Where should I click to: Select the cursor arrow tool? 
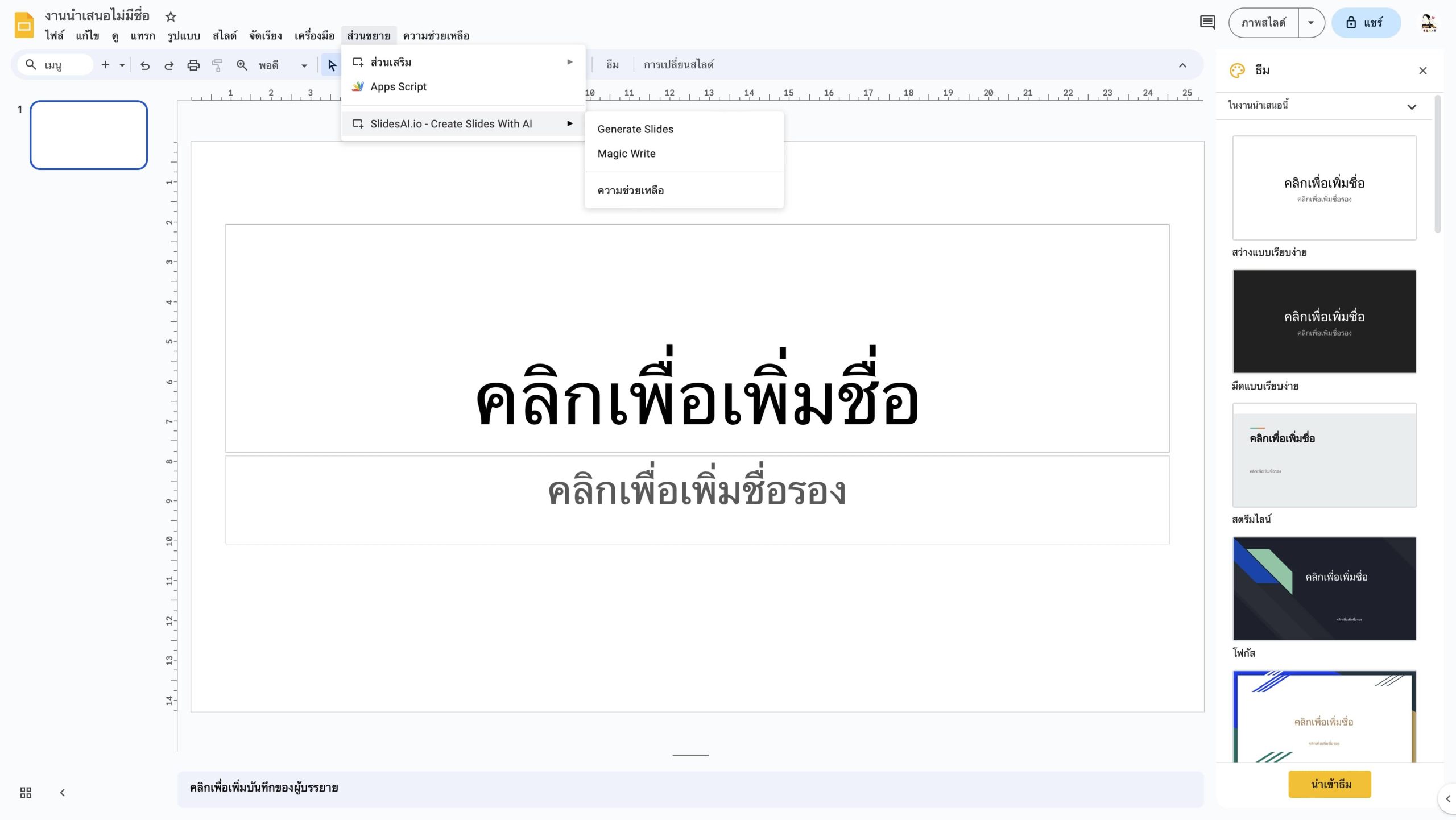pyautogui.click(x=332, y=65)
